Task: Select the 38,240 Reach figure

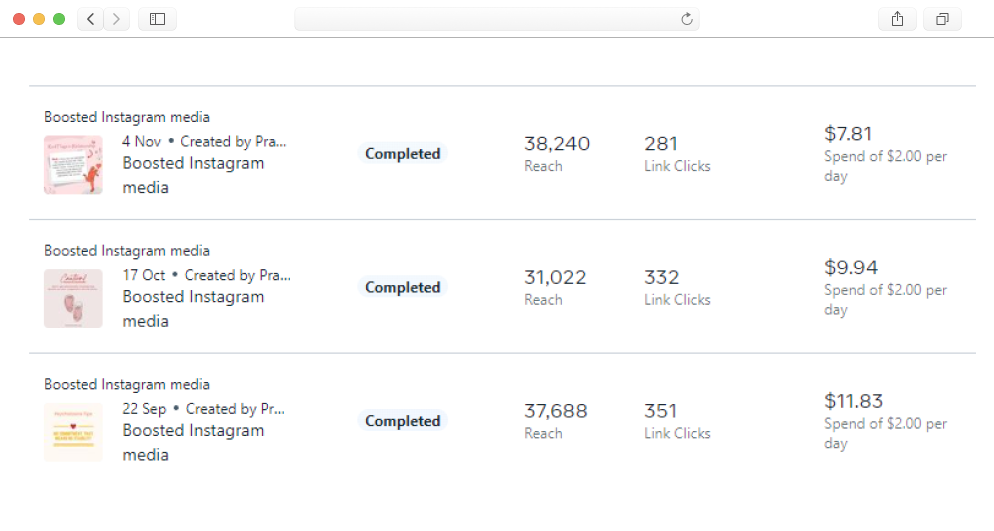Action: (557, 144)
